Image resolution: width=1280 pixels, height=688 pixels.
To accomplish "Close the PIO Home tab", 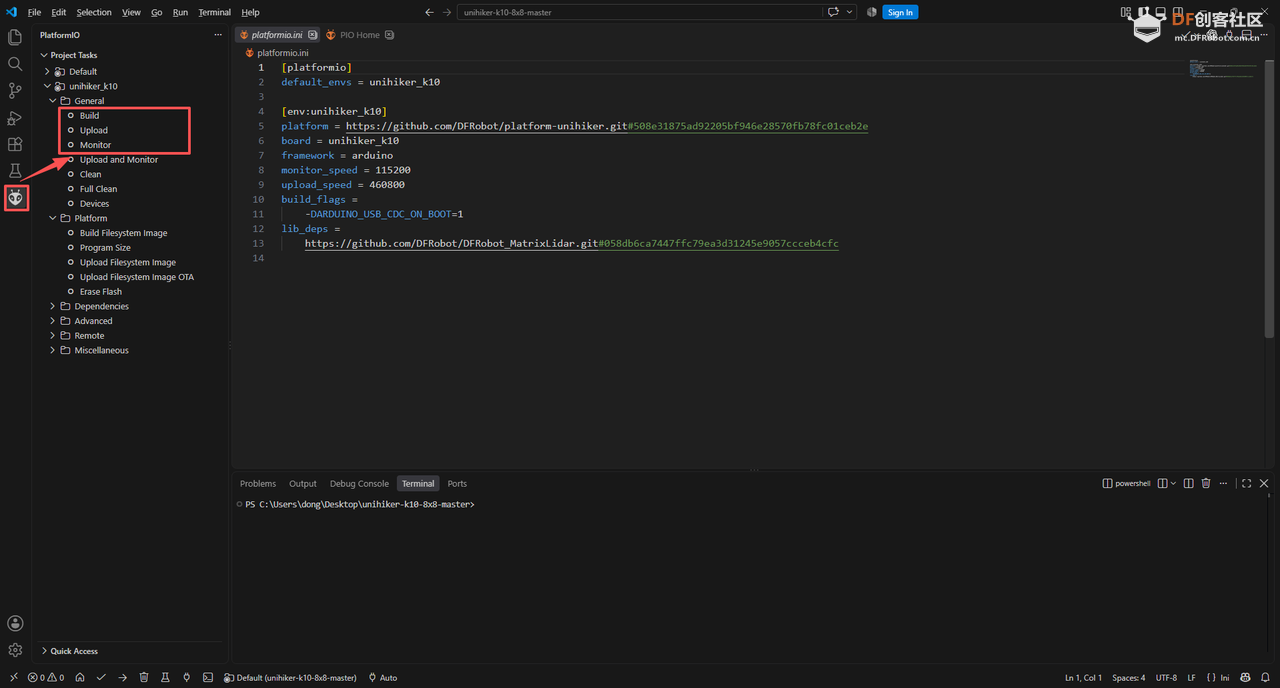I will 389,35.
